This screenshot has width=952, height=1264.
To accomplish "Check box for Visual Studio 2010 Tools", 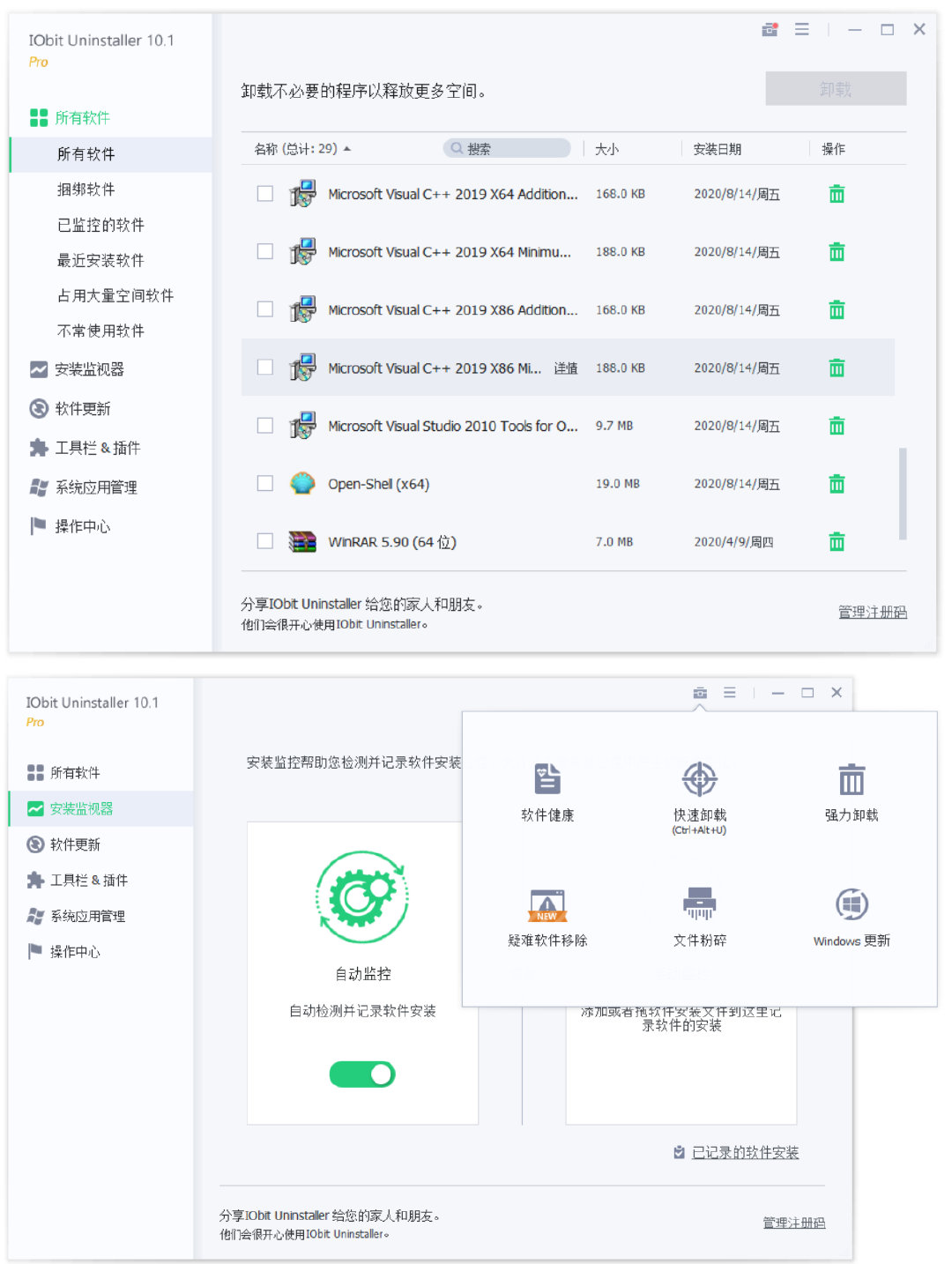I will pyautogui.click(x=264, y=426).
